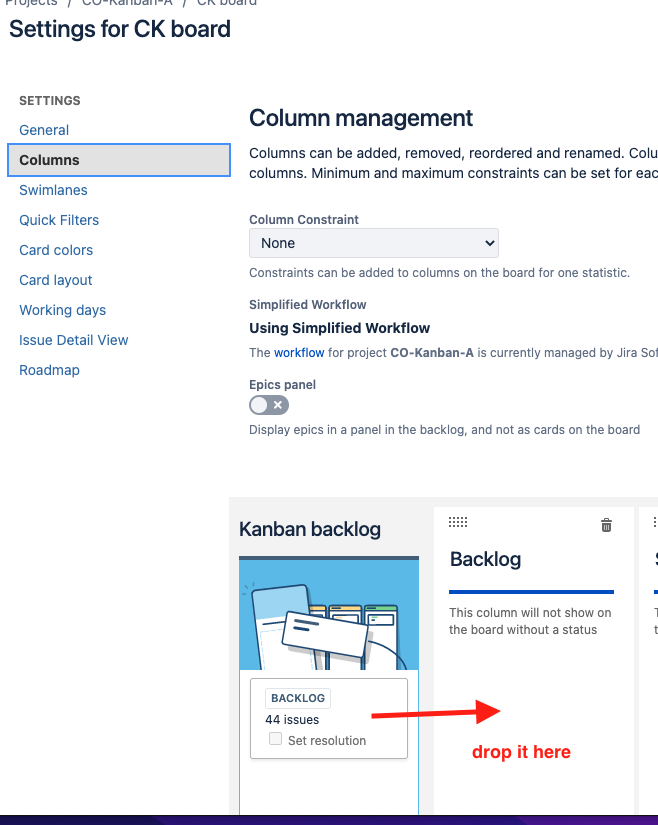The image size is (658, 825).
Task: Click the drag handle on the Backlog column
Action: pos(458,521)
